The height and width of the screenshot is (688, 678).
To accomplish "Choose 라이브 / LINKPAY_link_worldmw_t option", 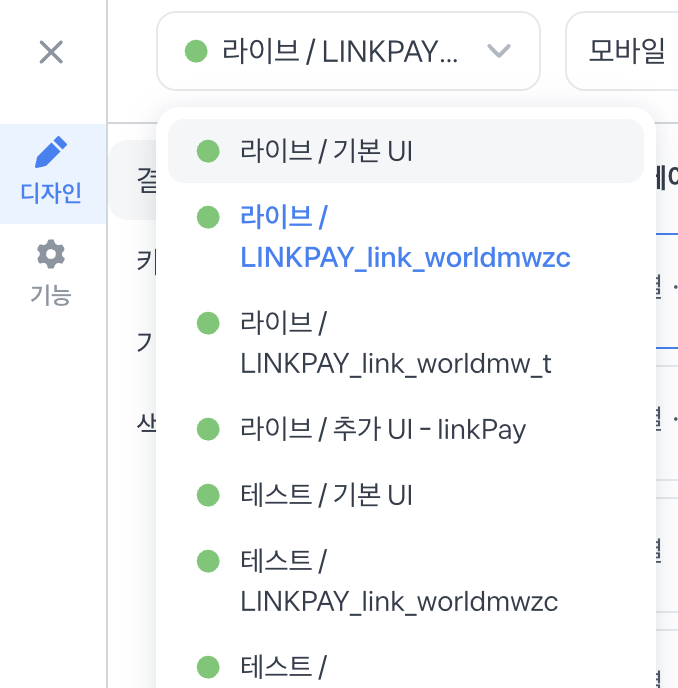I will click(405, 343).
